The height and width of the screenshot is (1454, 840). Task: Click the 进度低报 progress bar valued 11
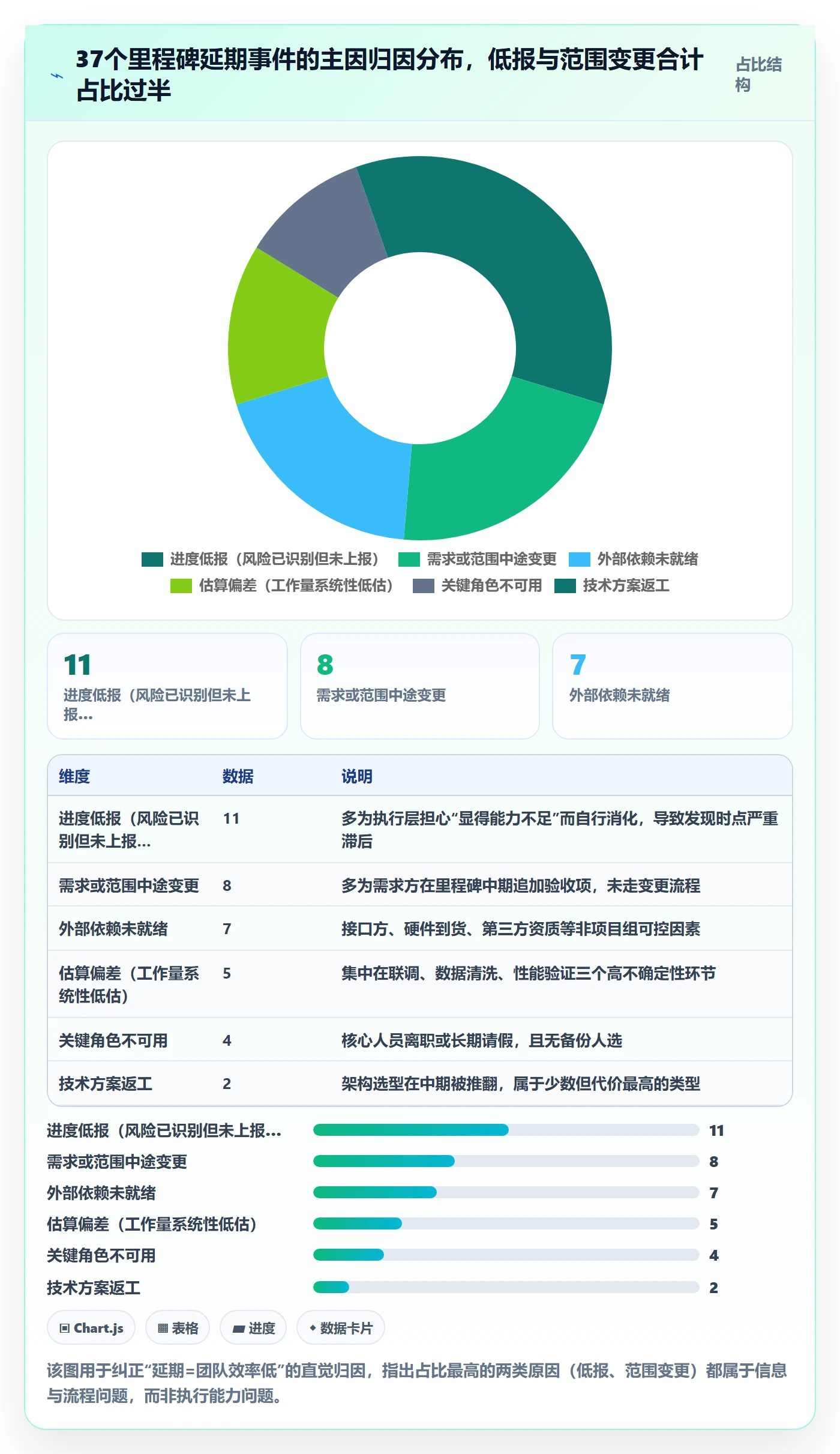pos(506,1130)
